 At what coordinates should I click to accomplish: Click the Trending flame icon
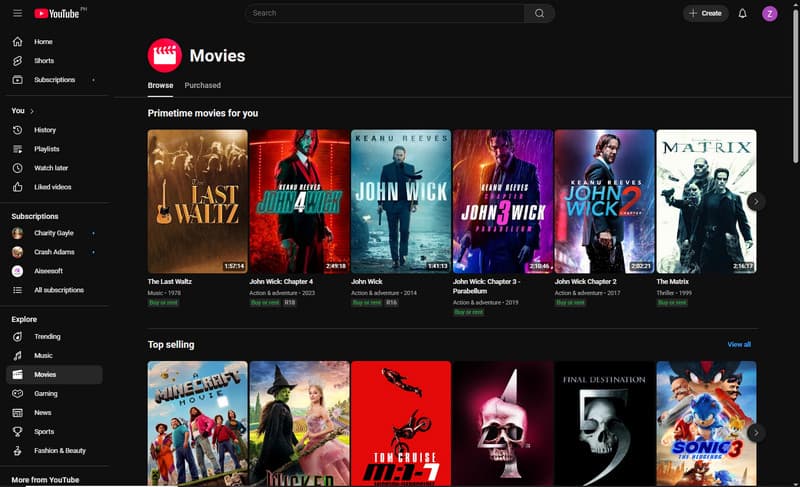pyautogui.click(x=17, y=337)
